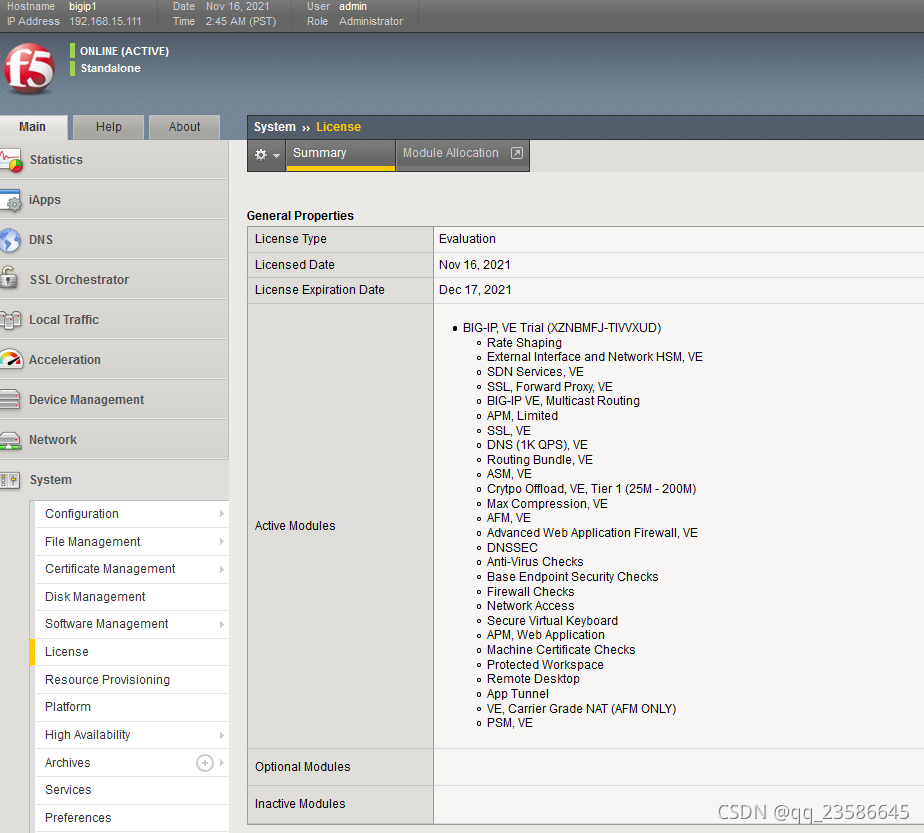
Task: Click the PSM, VE module entry
Action: tap(509, 723)
